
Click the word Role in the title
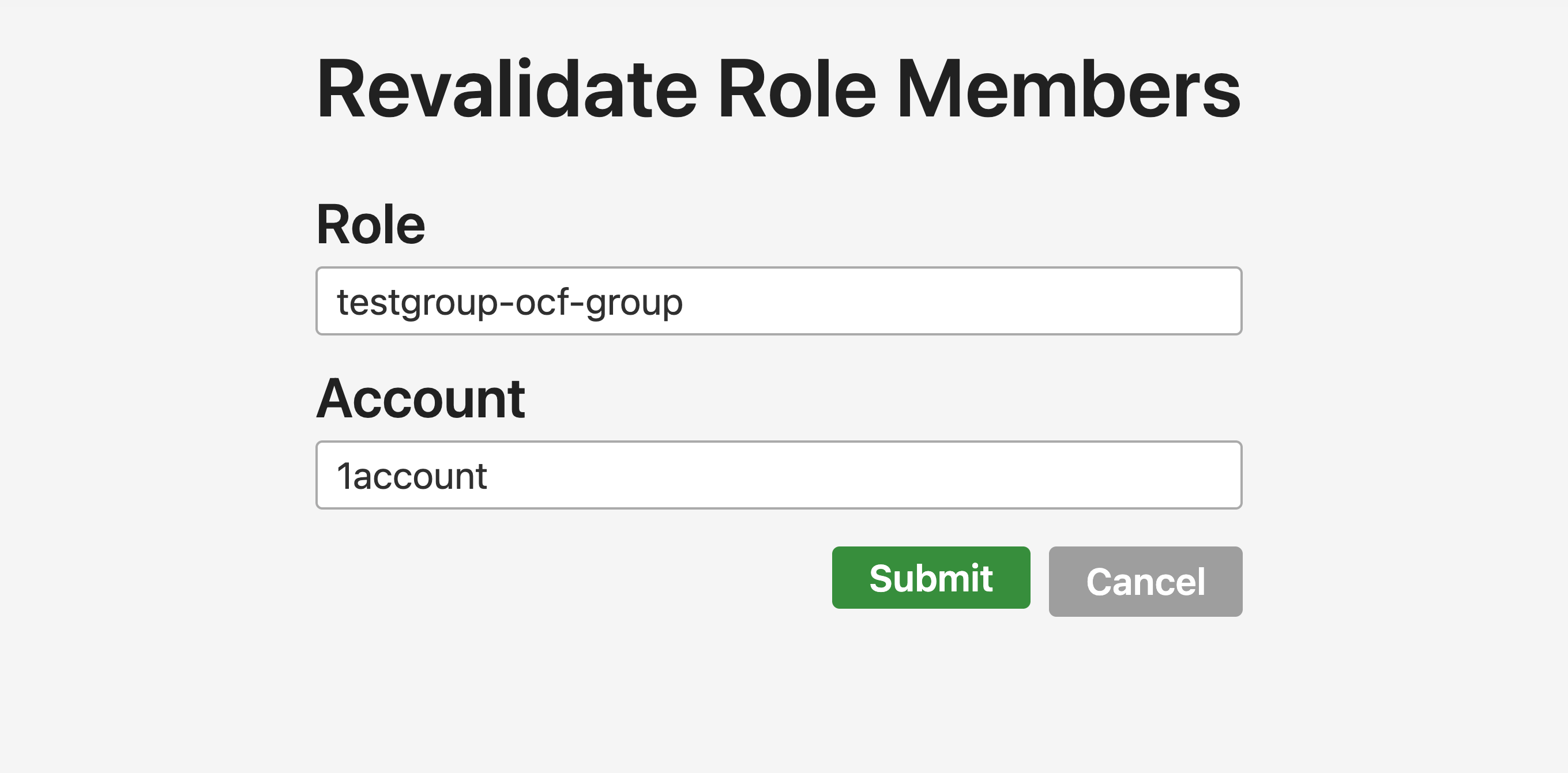[x=798, y=89]
